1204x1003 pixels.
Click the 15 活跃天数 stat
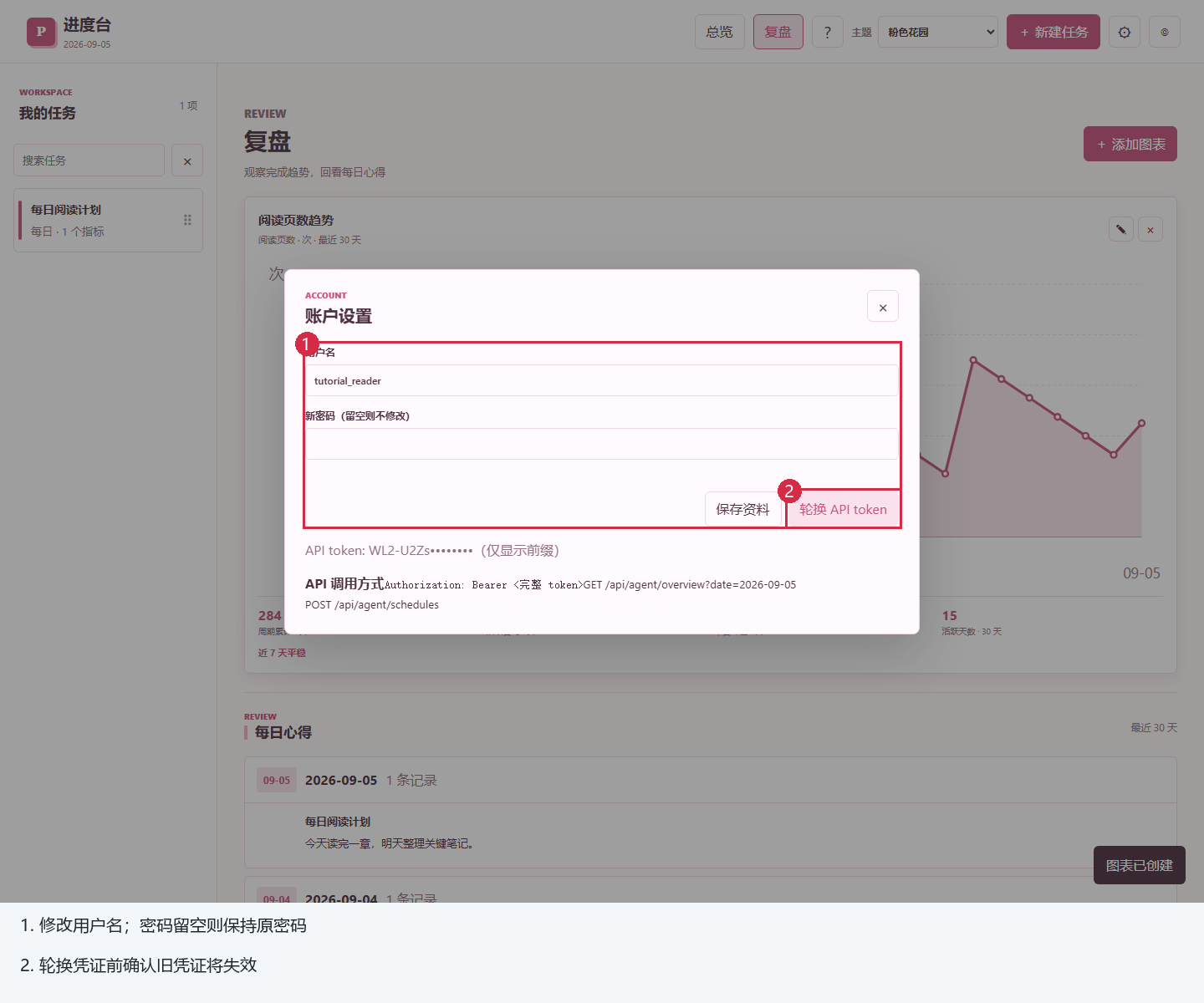coord(972,622)
